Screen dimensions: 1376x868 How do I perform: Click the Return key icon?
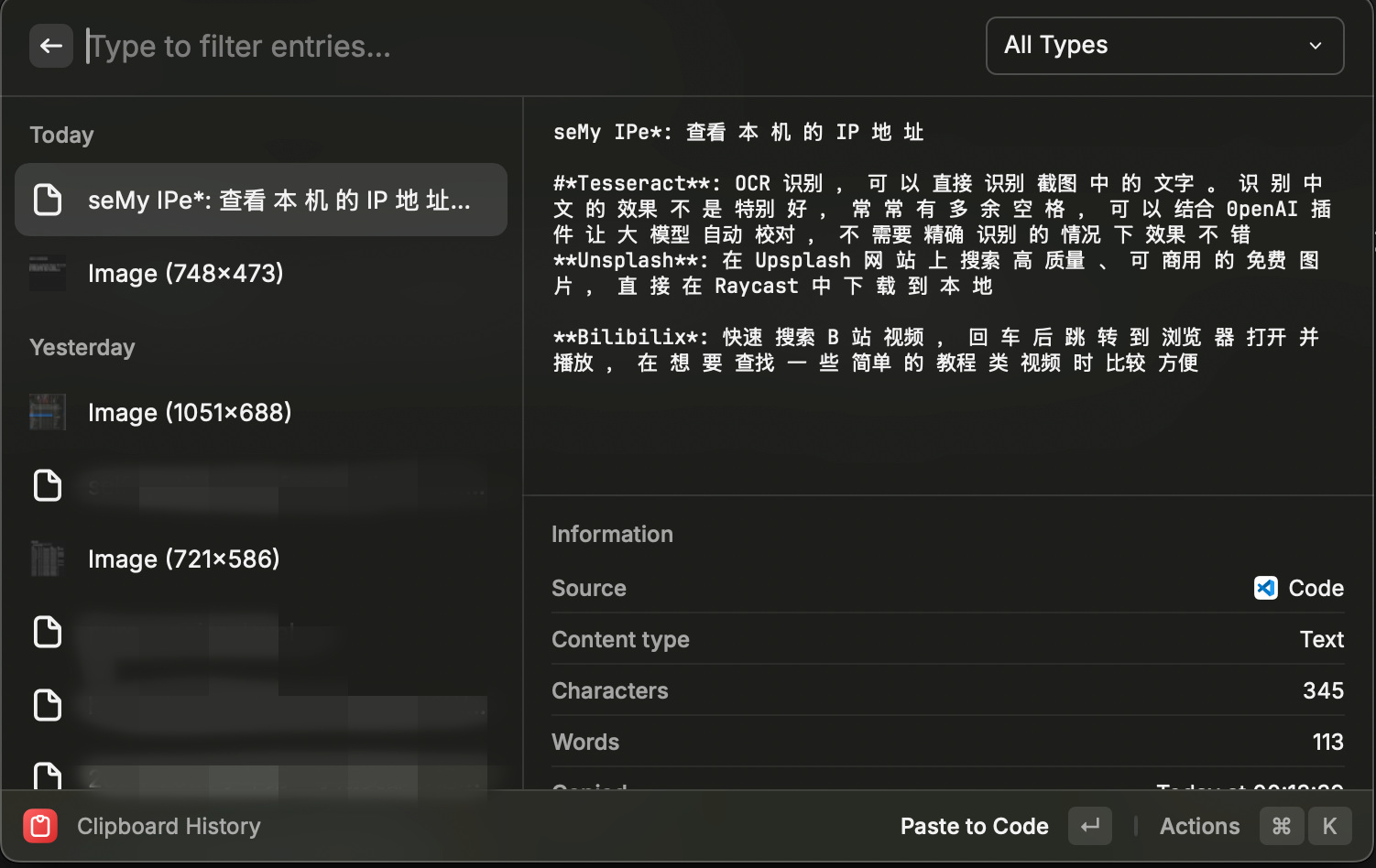pos(1090,826)
